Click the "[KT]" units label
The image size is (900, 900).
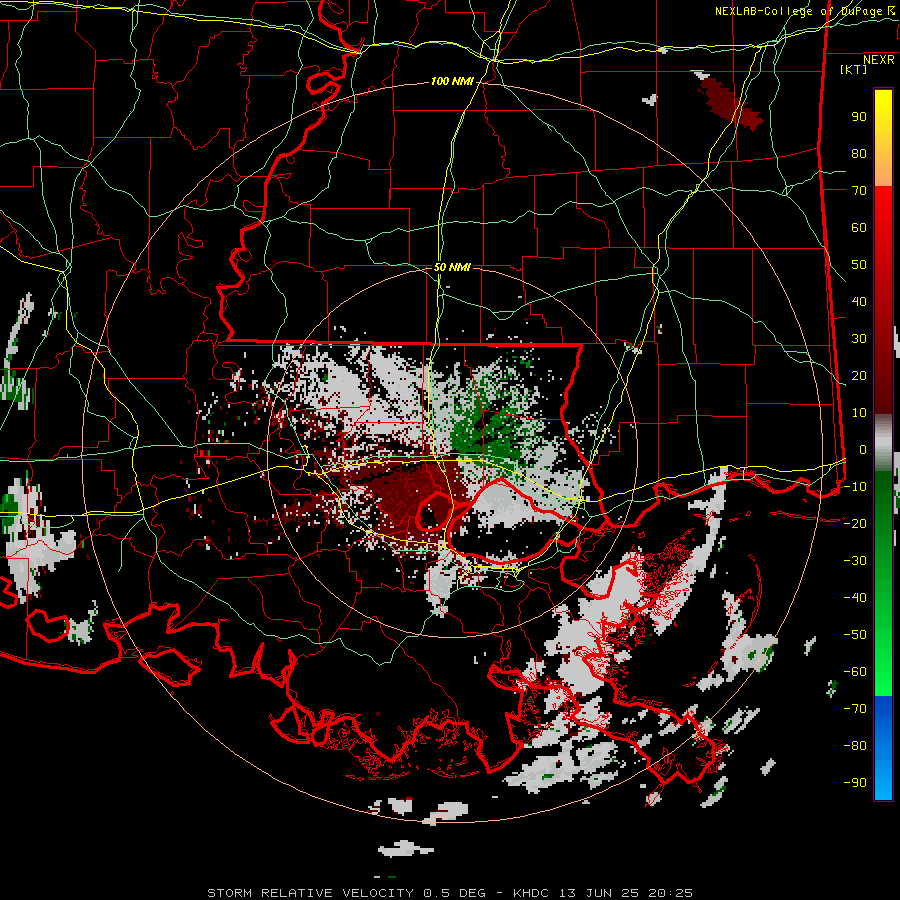click(x=854, y=69)
